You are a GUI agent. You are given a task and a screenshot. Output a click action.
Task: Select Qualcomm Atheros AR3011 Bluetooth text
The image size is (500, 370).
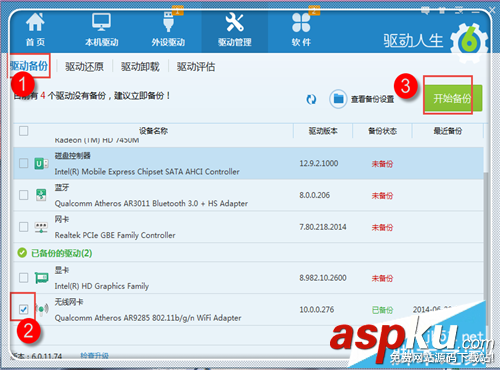click(151, 203)
